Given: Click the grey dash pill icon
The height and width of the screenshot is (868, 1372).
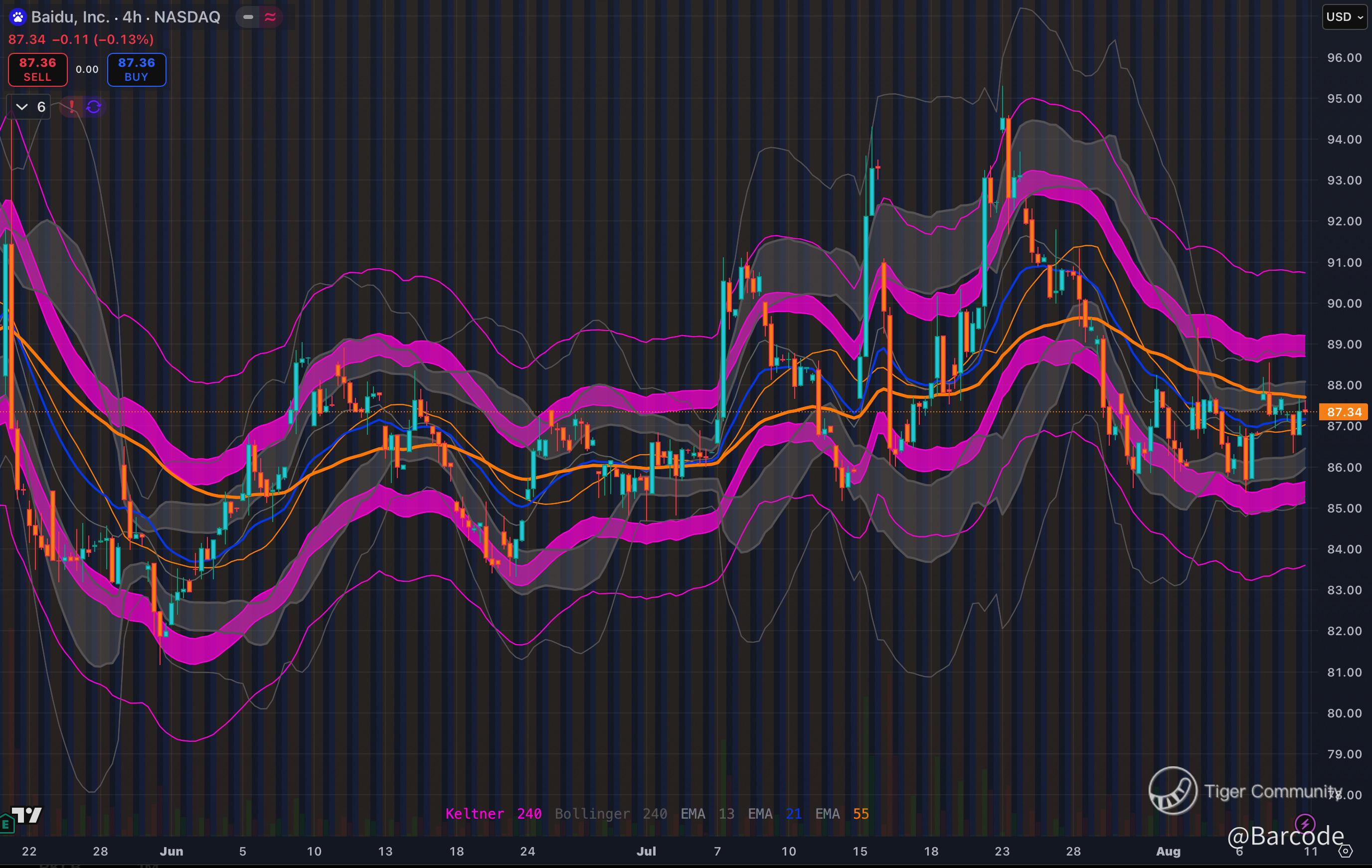Looking at the screenshot, I should pyautogui.click(x=248, y=17).
